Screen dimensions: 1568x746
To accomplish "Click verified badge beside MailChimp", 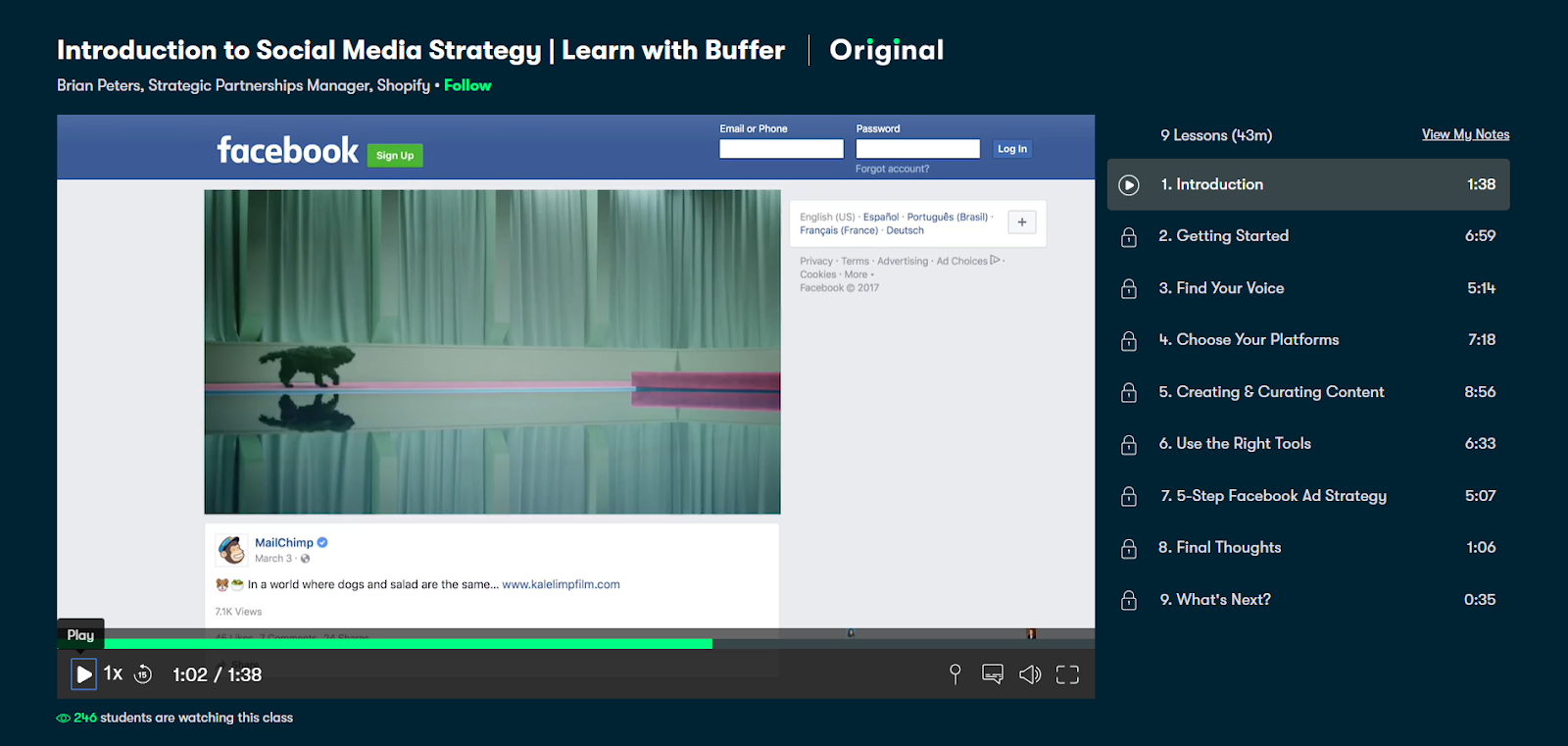I will (322, 542).
